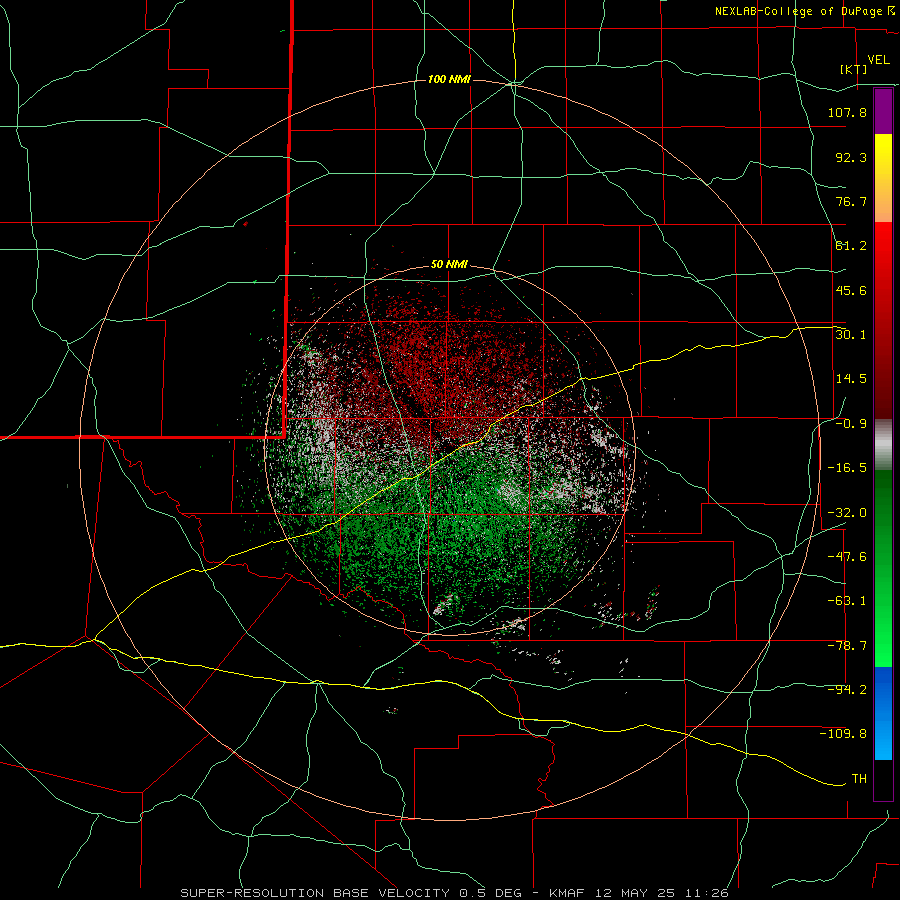Click the Super-Resolution Base Velocity caption
The height and width of the screenshot is (900, 900).
pos(454,893)
